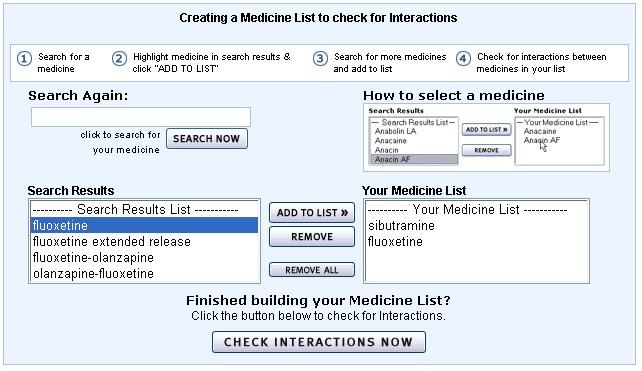Image resolution: width=642 pixels, height=371 pixels.
Task: Click the step 4 circle icon
Action: [x=463, y=59]
